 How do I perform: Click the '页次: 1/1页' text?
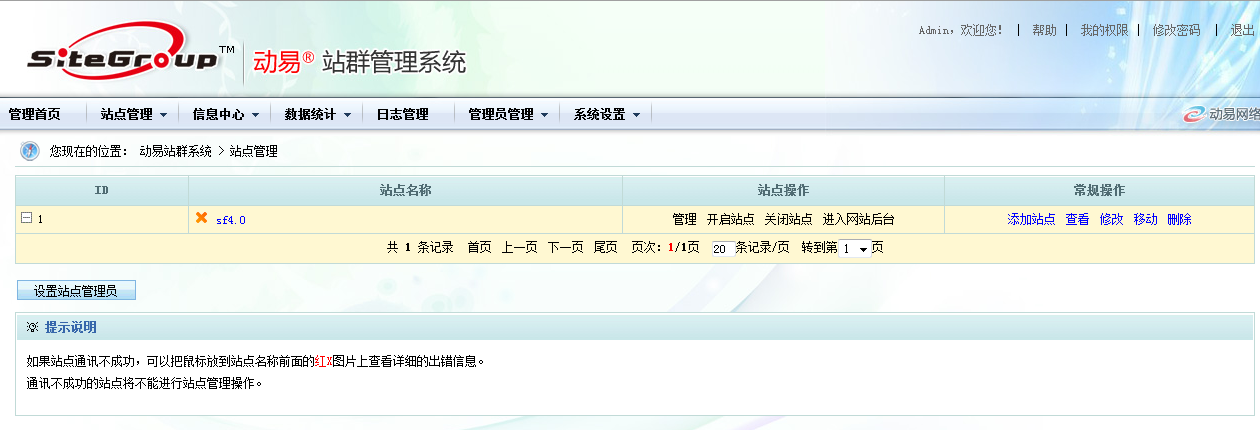pyautogui.click(x=665, y=247)
